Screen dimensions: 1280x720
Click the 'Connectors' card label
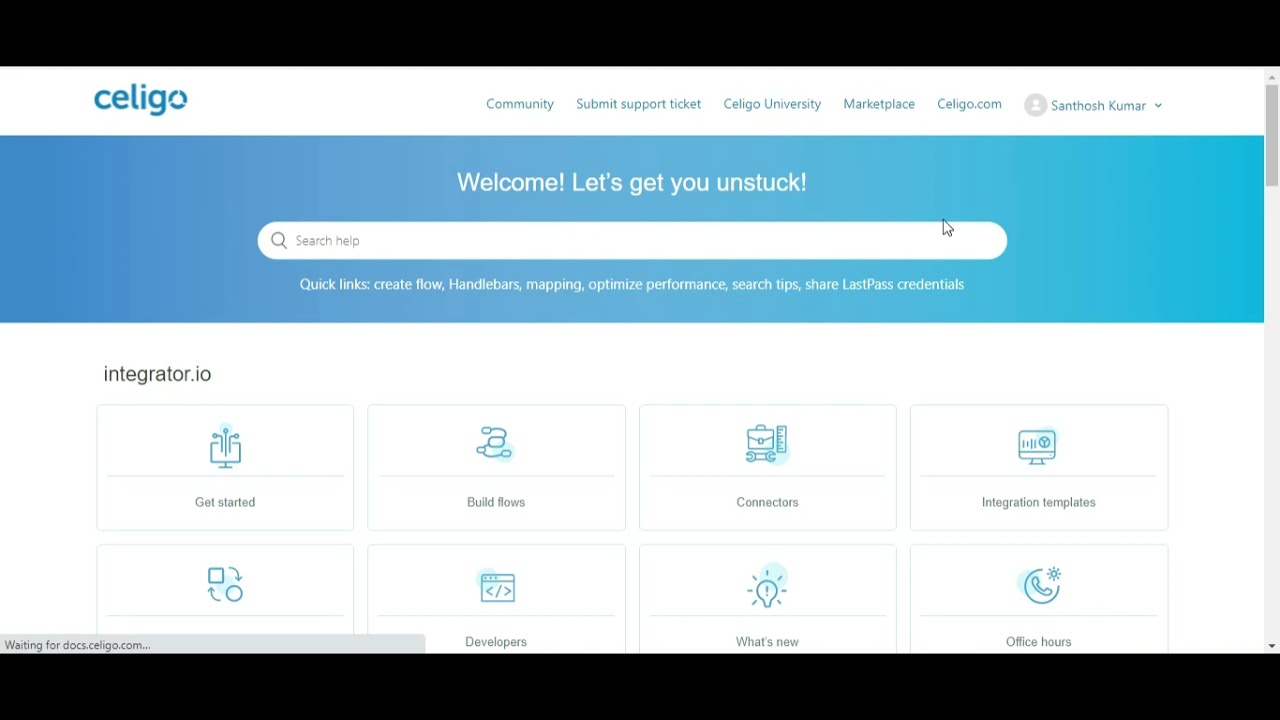(767, 502)
